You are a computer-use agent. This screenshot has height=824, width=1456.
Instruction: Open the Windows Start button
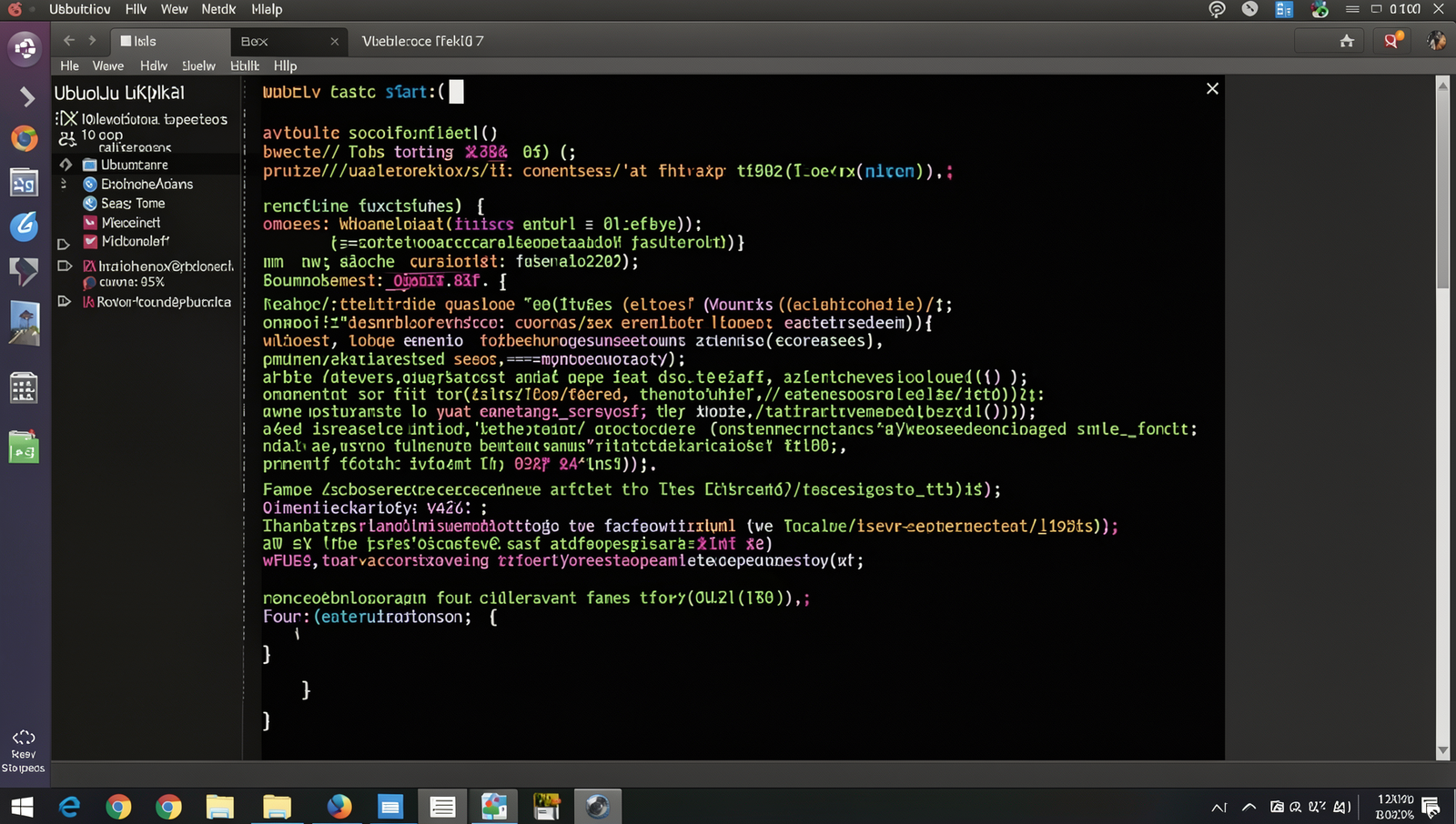click(22, 807)
